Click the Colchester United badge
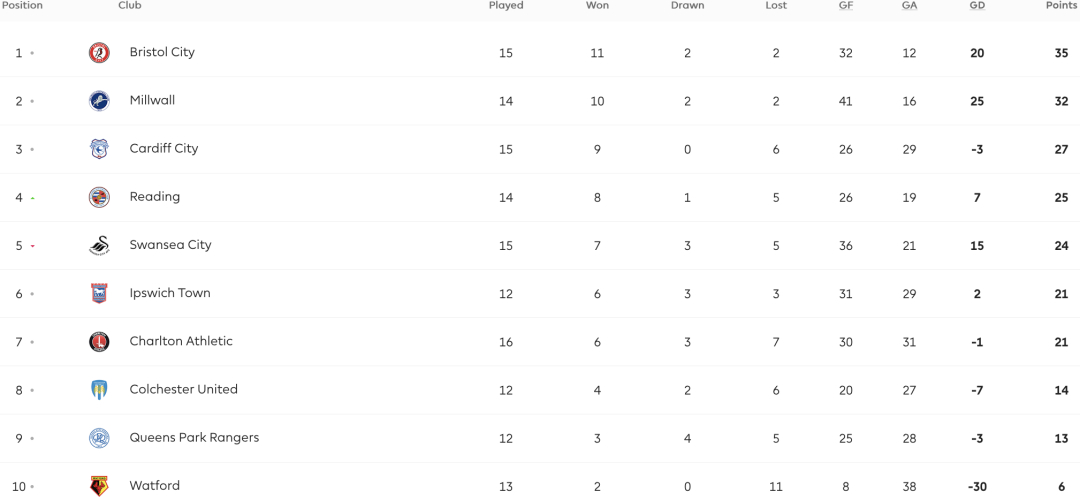Image resolution: width=1080 pixels, height=500 pixels. [x=99, y=390]
